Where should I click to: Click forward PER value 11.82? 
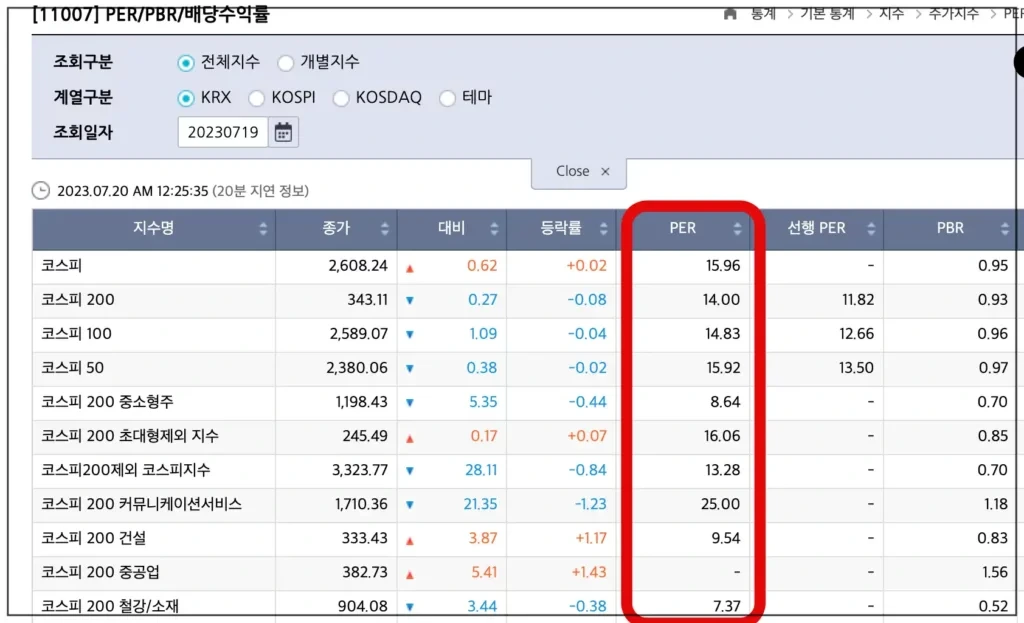click(x=858, y=300)
